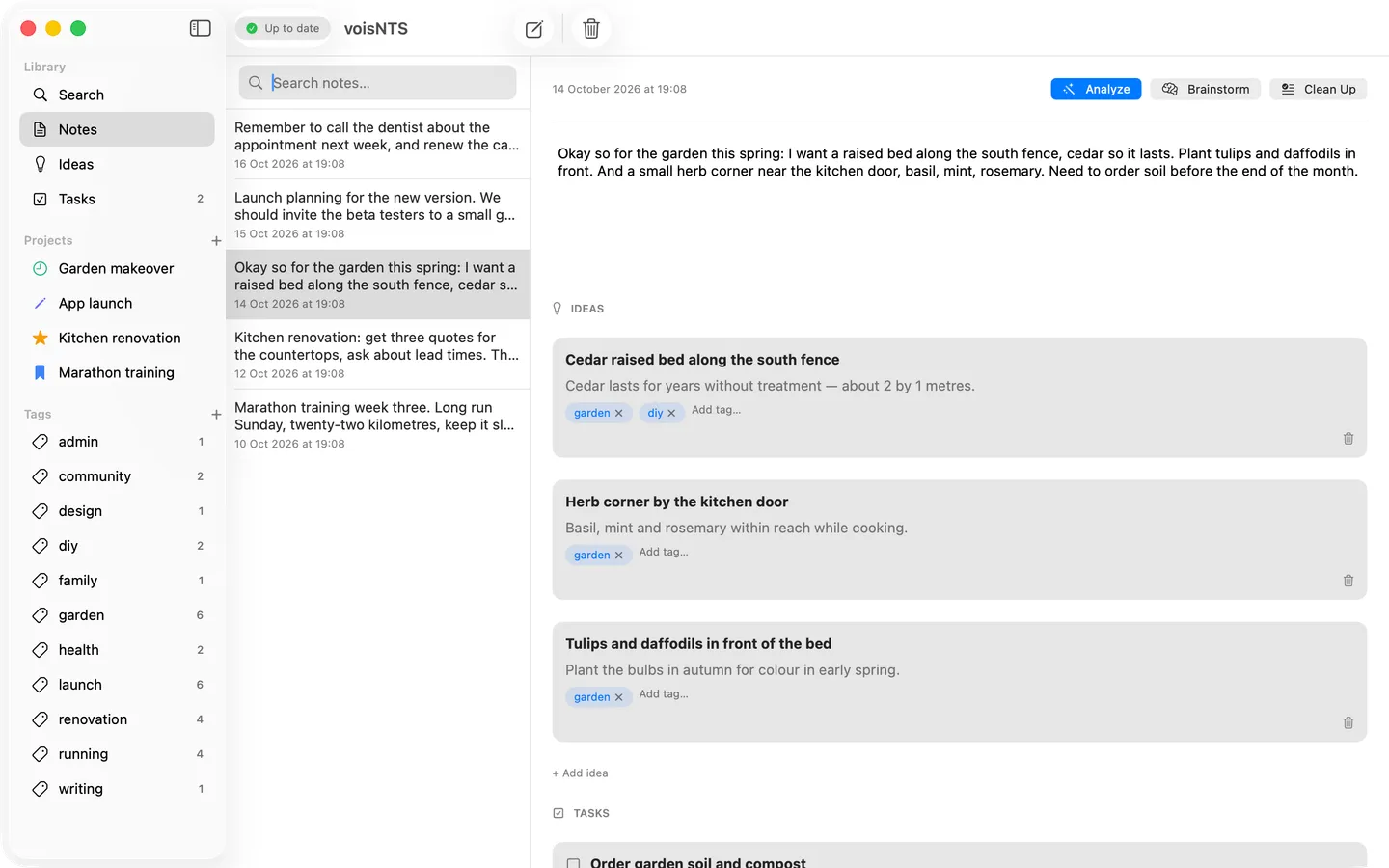
Task: Delete note using the toolbar trash icon
Action: tap(591, 29)
